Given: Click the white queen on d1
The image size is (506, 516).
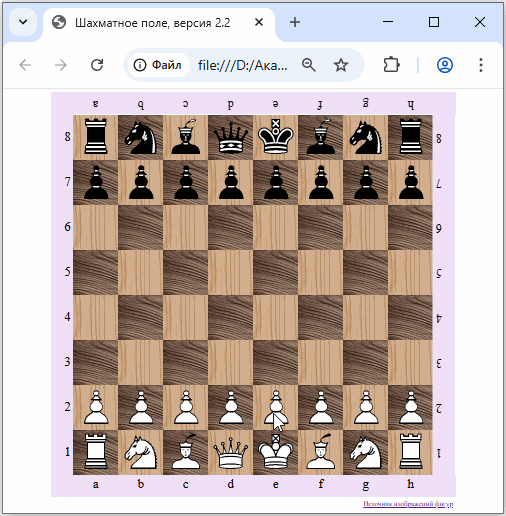Looking at the screenshot, I should 231,453.
